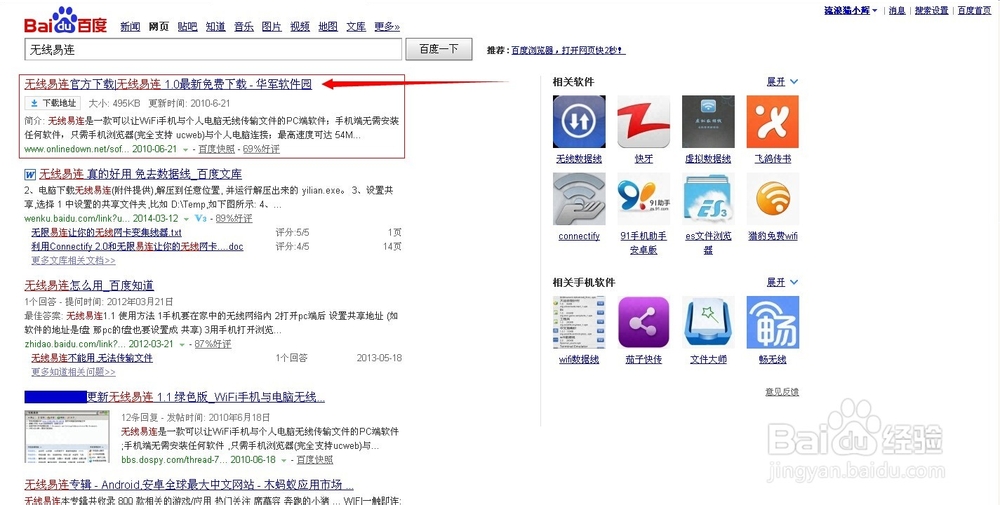
Task: Open the 虚拟数据线 app icon
Action: (708, 122)
